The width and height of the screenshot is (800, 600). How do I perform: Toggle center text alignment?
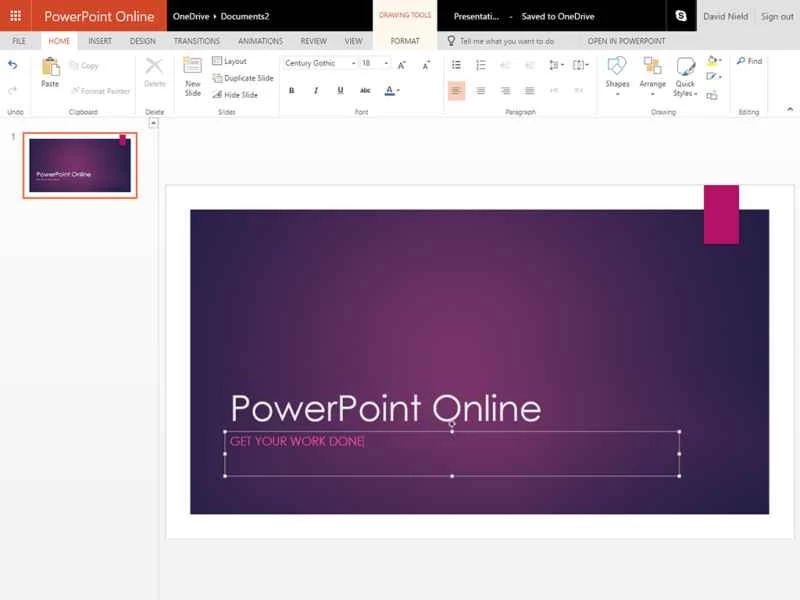[x=481, y=90]
